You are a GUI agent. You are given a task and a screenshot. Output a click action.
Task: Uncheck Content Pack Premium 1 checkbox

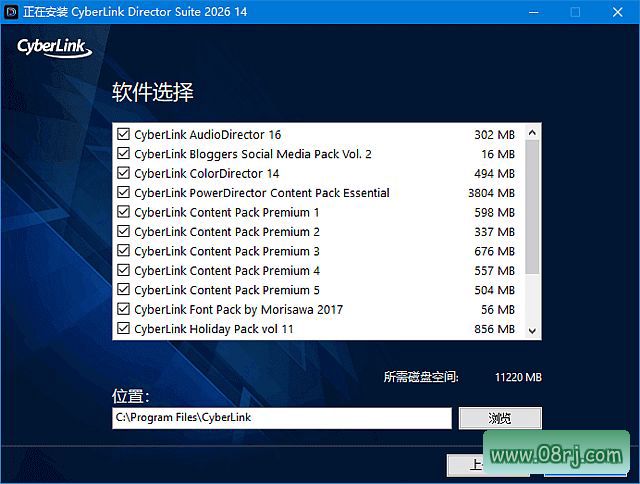tap(123, 212)
